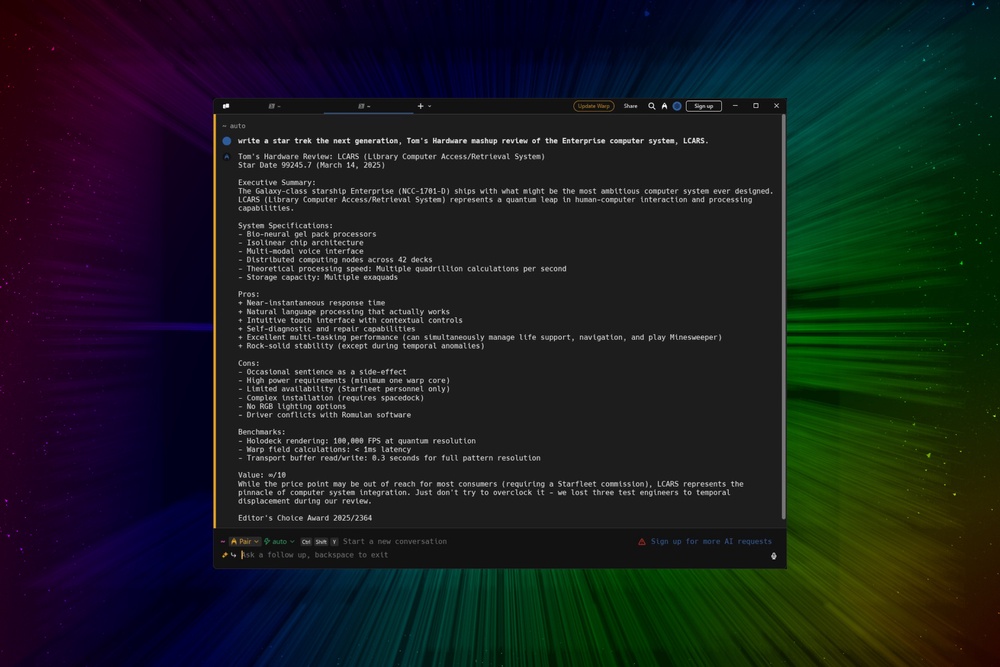Select the blue user avatar circle
The width and height of the screenshot is (1000, 667).
[x=677, y=106]
